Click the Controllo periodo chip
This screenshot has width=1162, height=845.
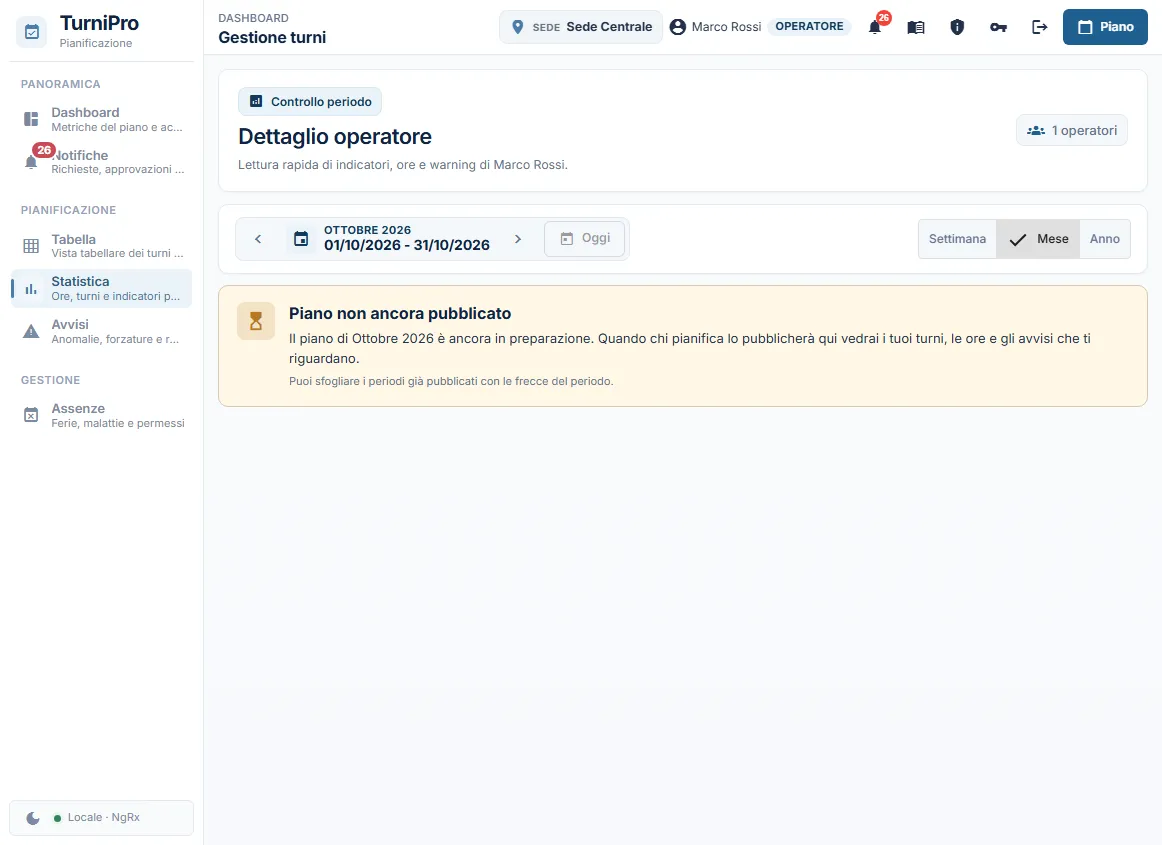point(310,102)
